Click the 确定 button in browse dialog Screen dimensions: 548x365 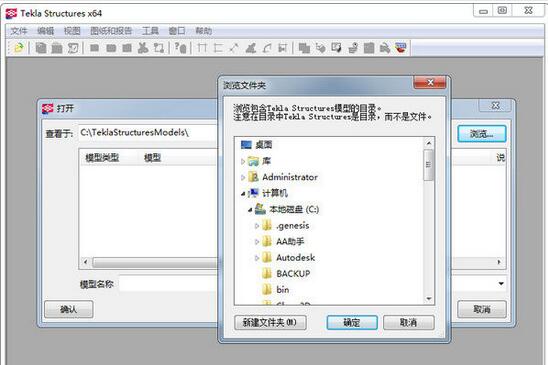tap(352, 322)
